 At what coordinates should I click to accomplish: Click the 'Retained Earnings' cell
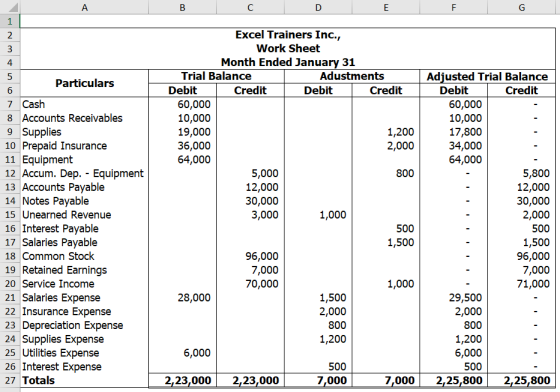point(84,270)
